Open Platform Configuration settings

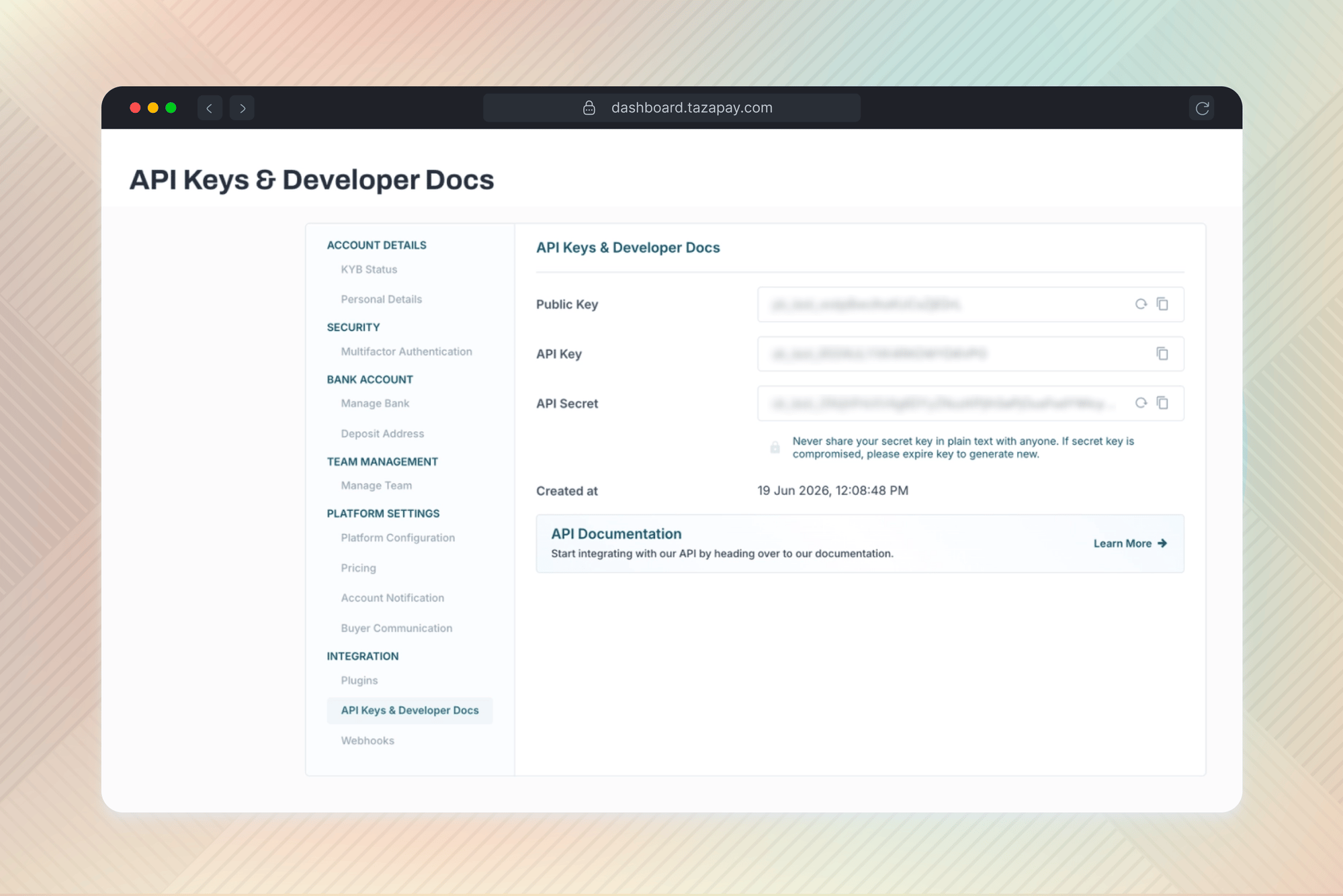(x=398, y=538)
